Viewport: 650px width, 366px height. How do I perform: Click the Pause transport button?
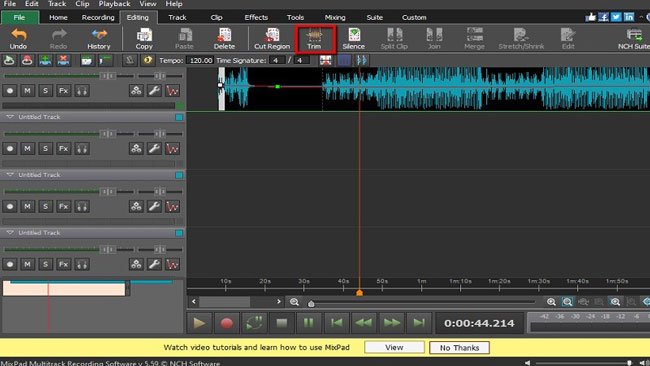point(309,323)
